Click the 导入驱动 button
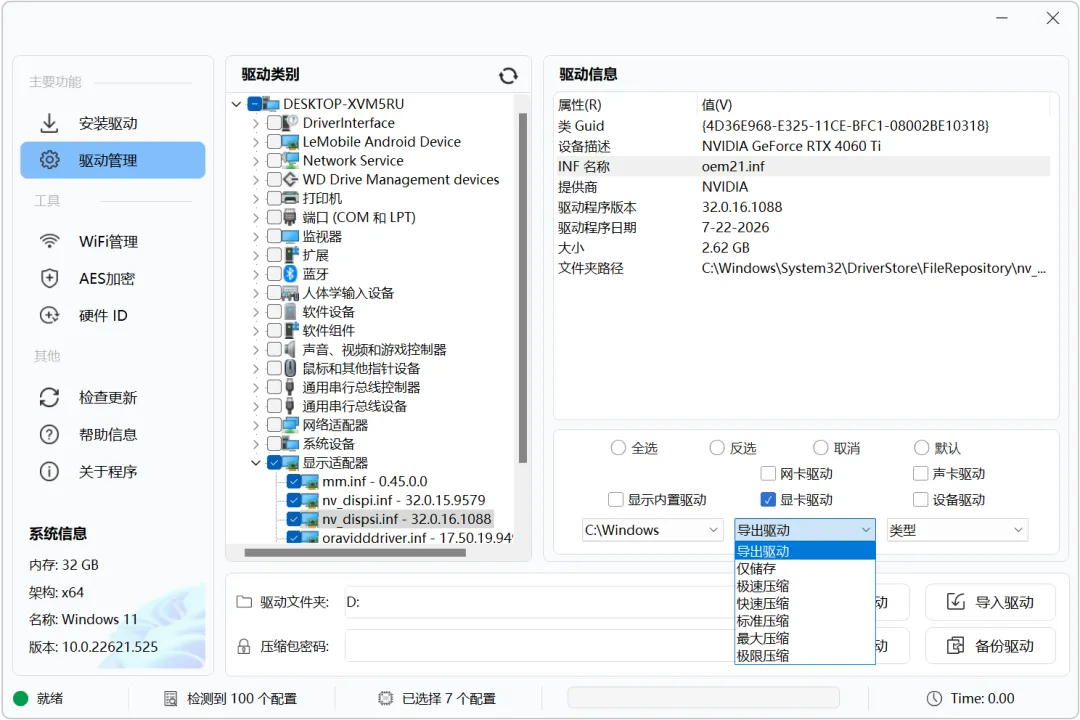1080x720 pixels. tap(990, 602)
